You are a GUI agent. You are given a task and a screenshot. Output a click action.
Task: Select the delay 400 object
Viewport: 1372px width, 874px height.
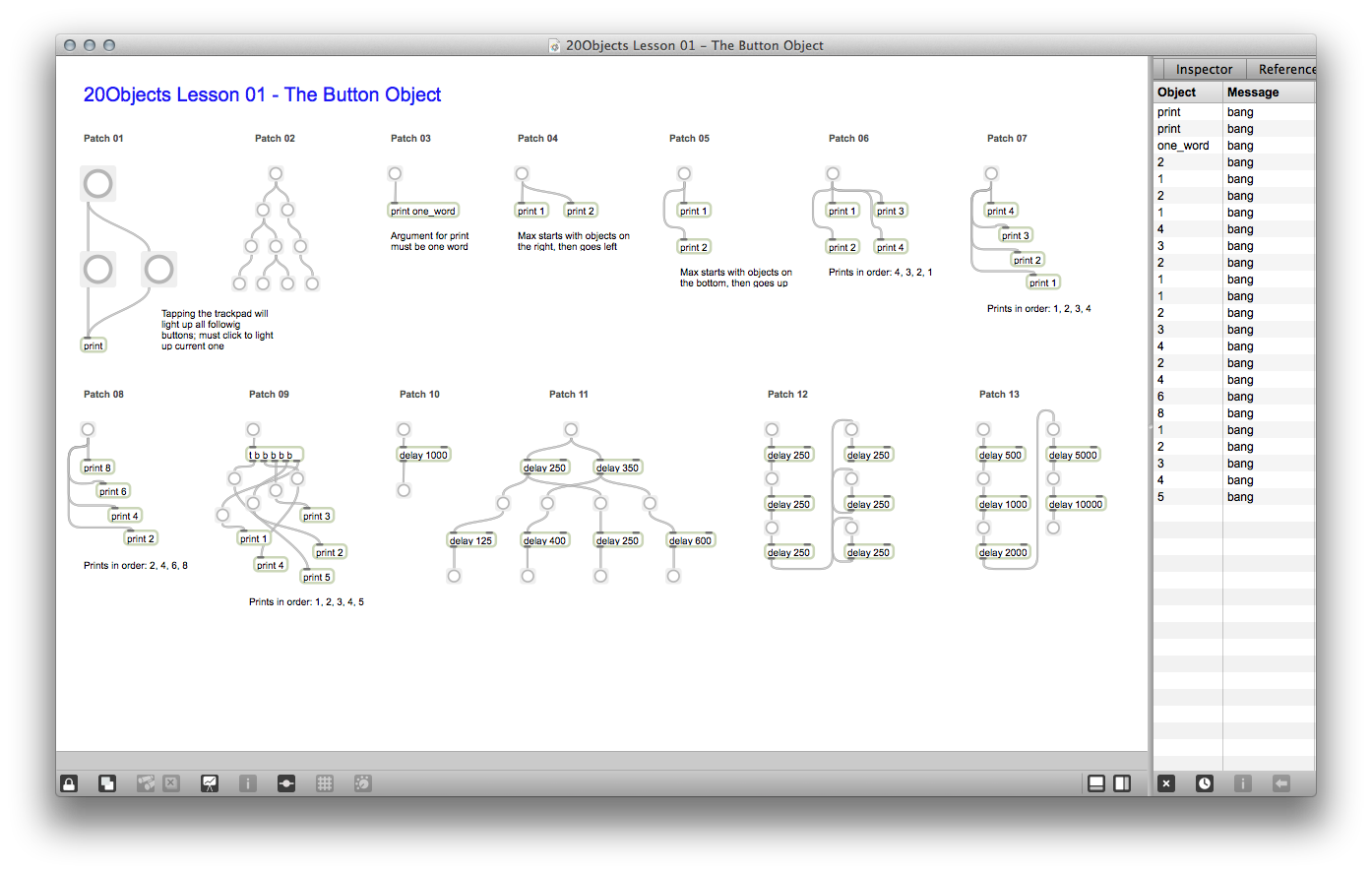[x=544, y=540]
